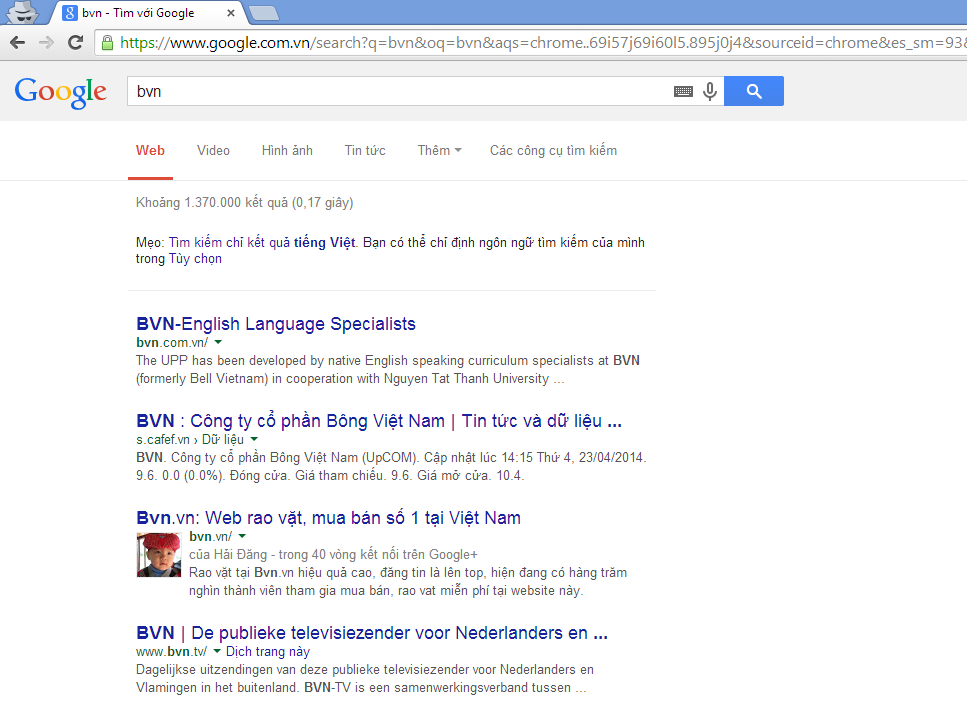
Task: Open a new tab button
Action: coord(264,13)
